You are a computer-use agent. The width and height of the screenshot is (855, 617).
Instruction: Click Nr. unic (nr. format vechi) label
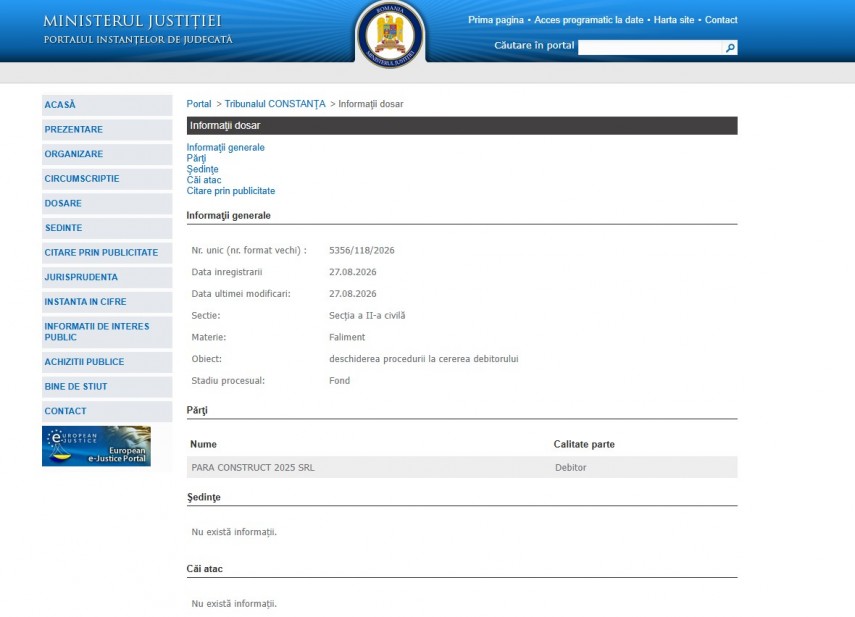point(249,250)
